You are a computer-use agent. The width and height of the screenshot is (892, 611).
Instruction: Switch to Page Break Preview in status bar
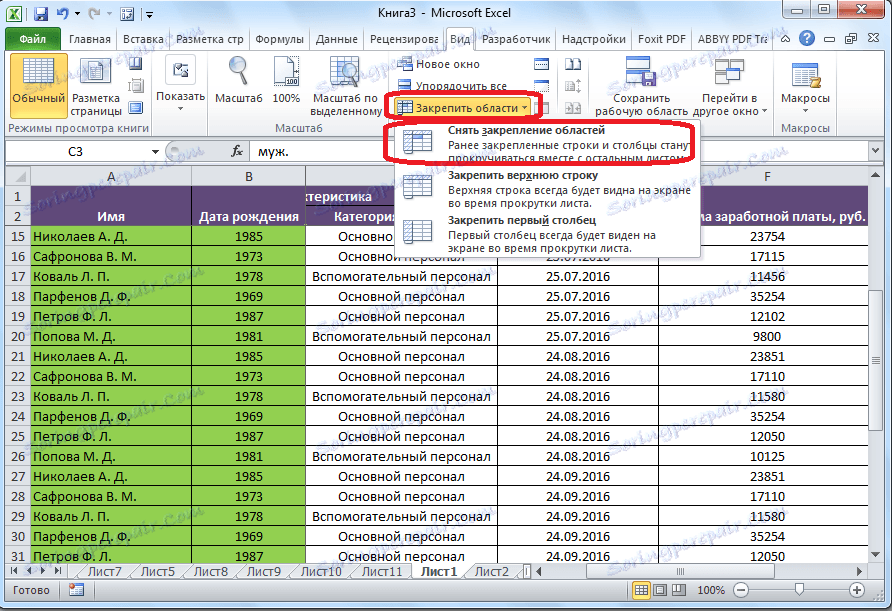[681, 591]
